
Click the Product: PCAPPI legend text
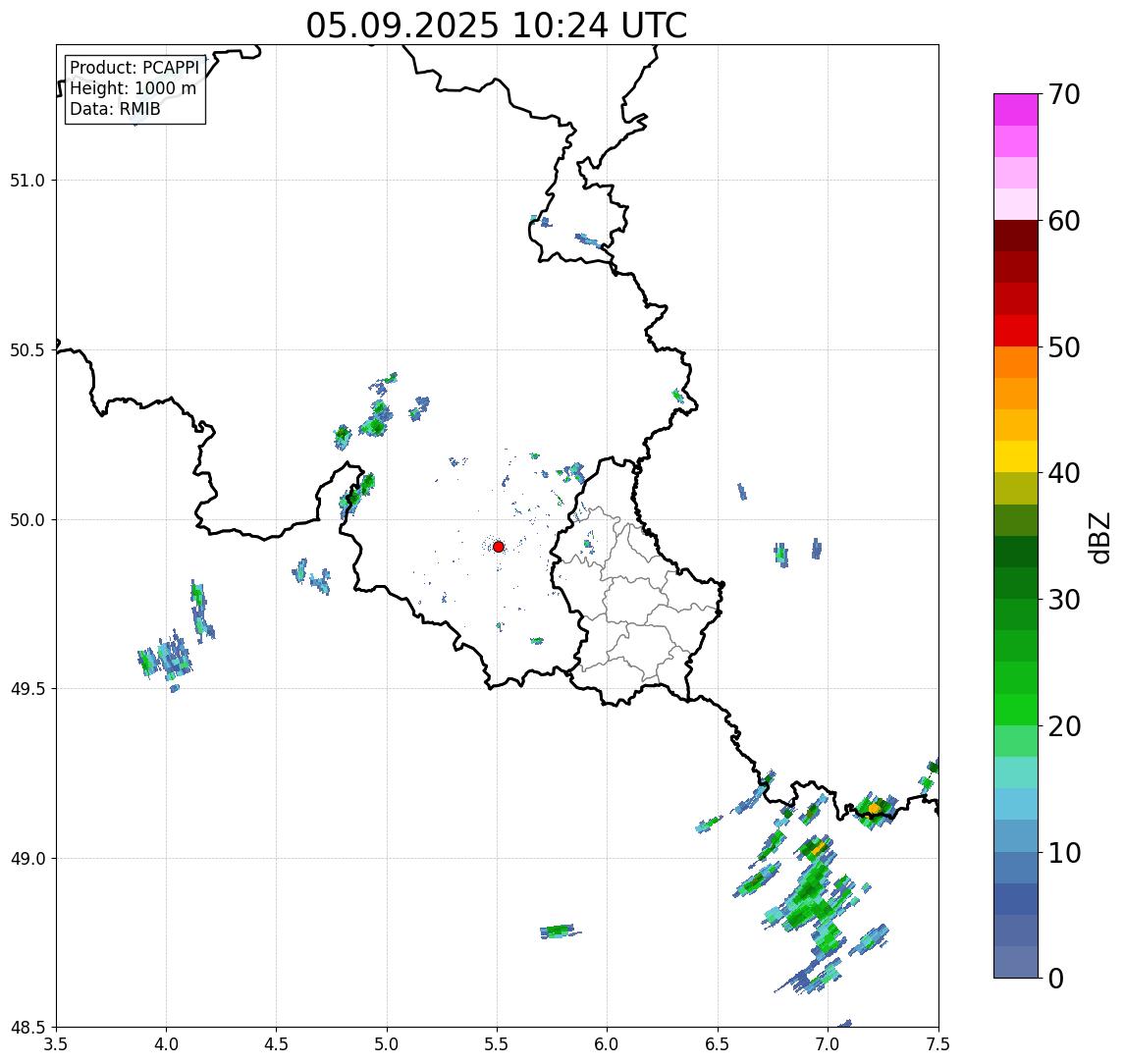point(134,68)
